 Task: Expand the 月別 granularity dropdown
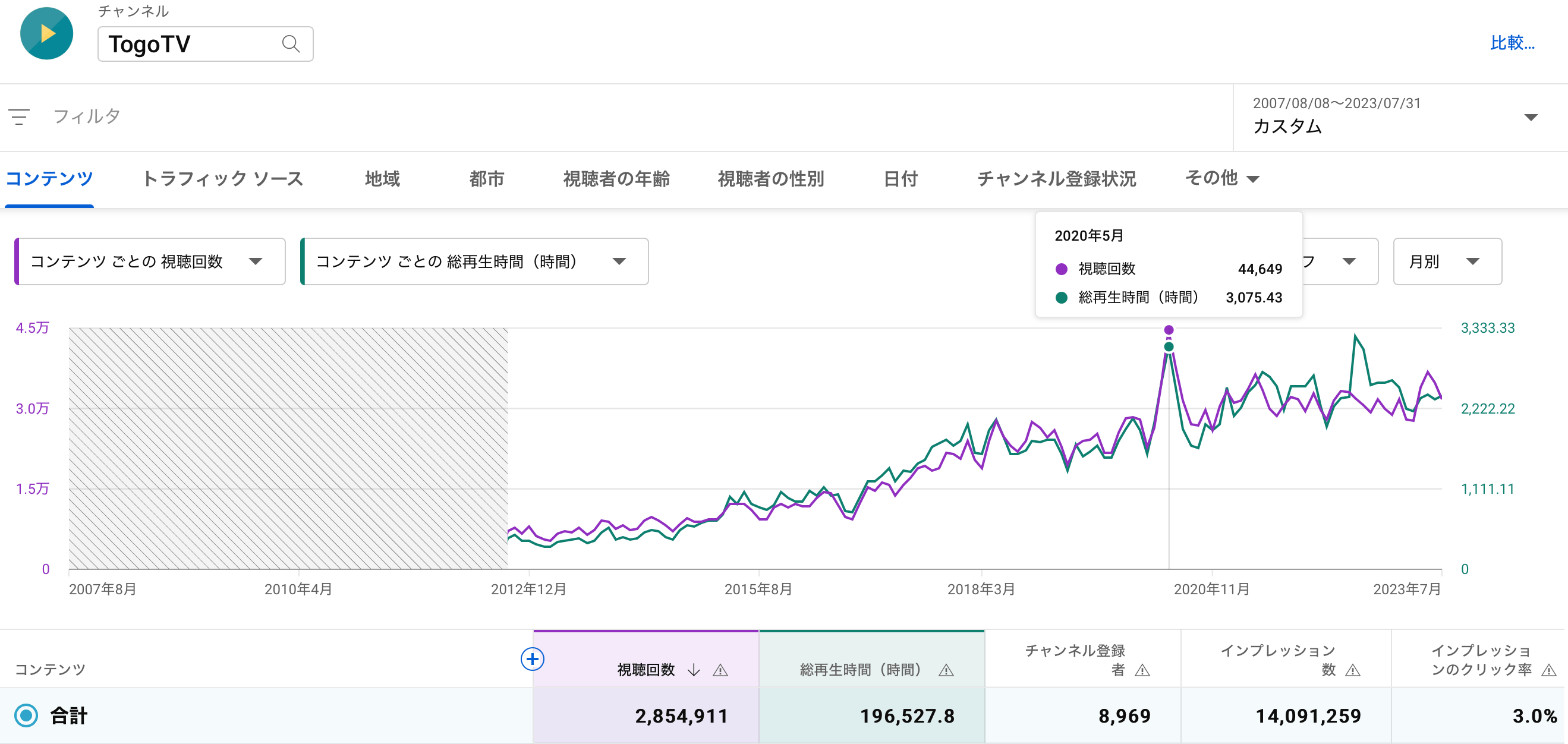(1447, 261)
